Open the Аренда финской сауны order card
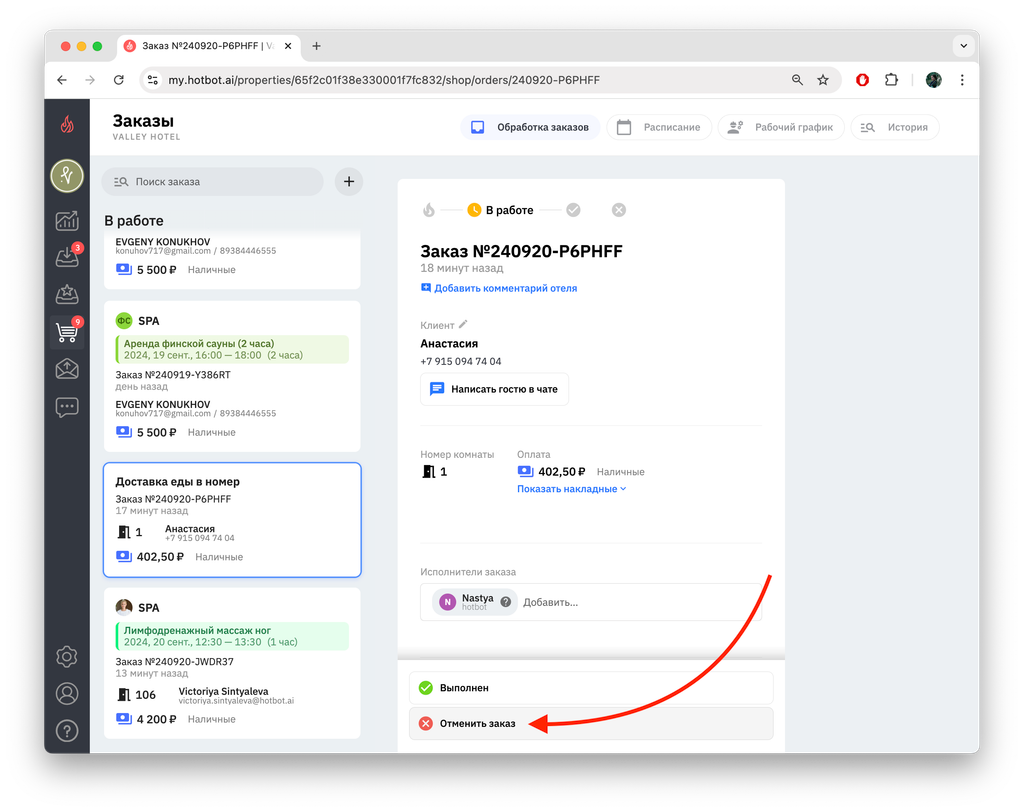 coord(232,376)
